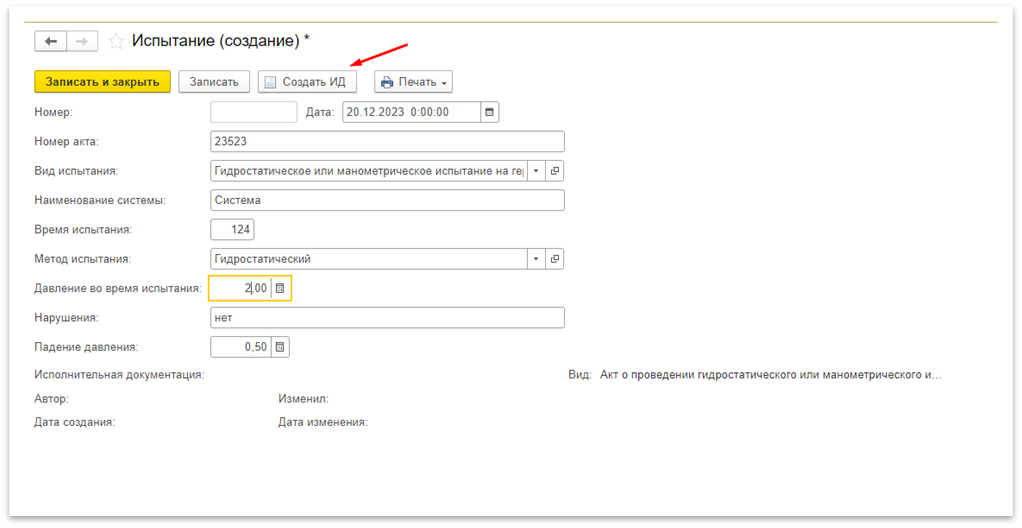Viewport: 1022px width, 528px height.
Task: Open calculator for Падение давления field
Action: click(x=281, y=347)
